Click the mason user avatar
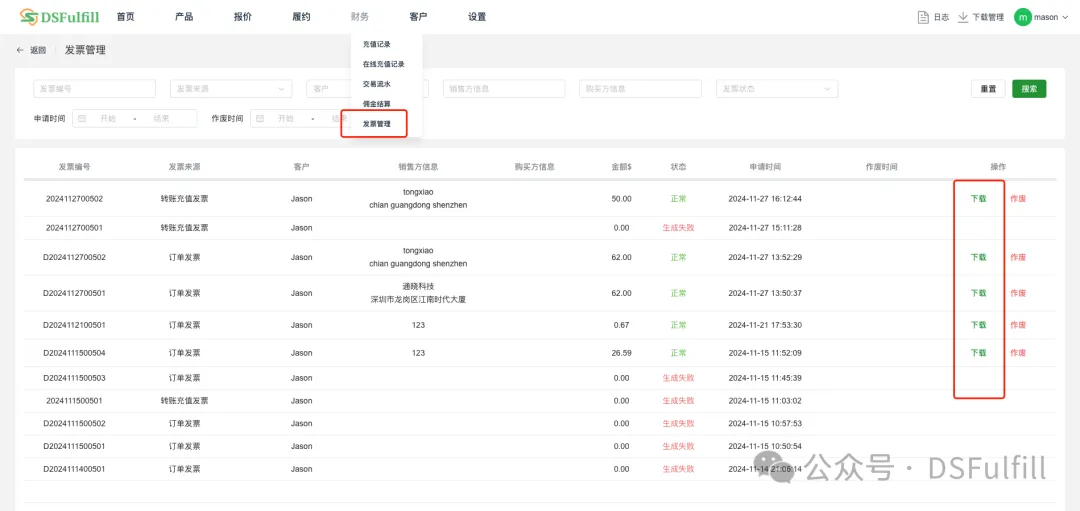This screenshot has width=1080, height=511. point(1022,17)
